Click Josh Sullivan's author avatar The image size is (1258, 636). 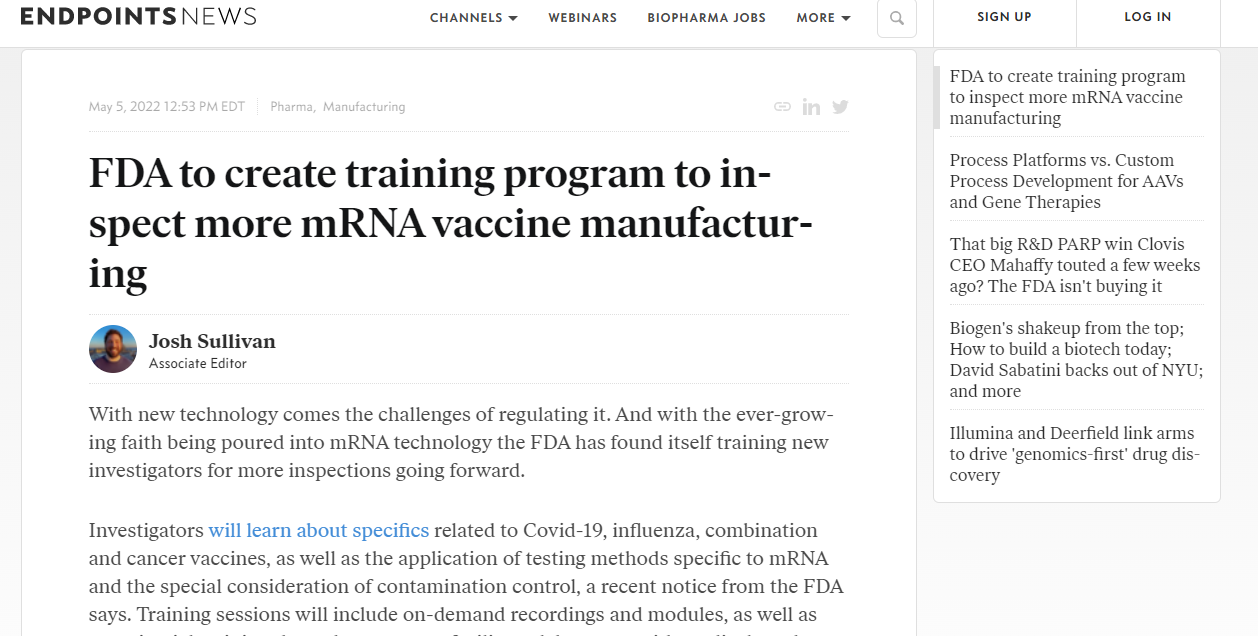(113, 349)
